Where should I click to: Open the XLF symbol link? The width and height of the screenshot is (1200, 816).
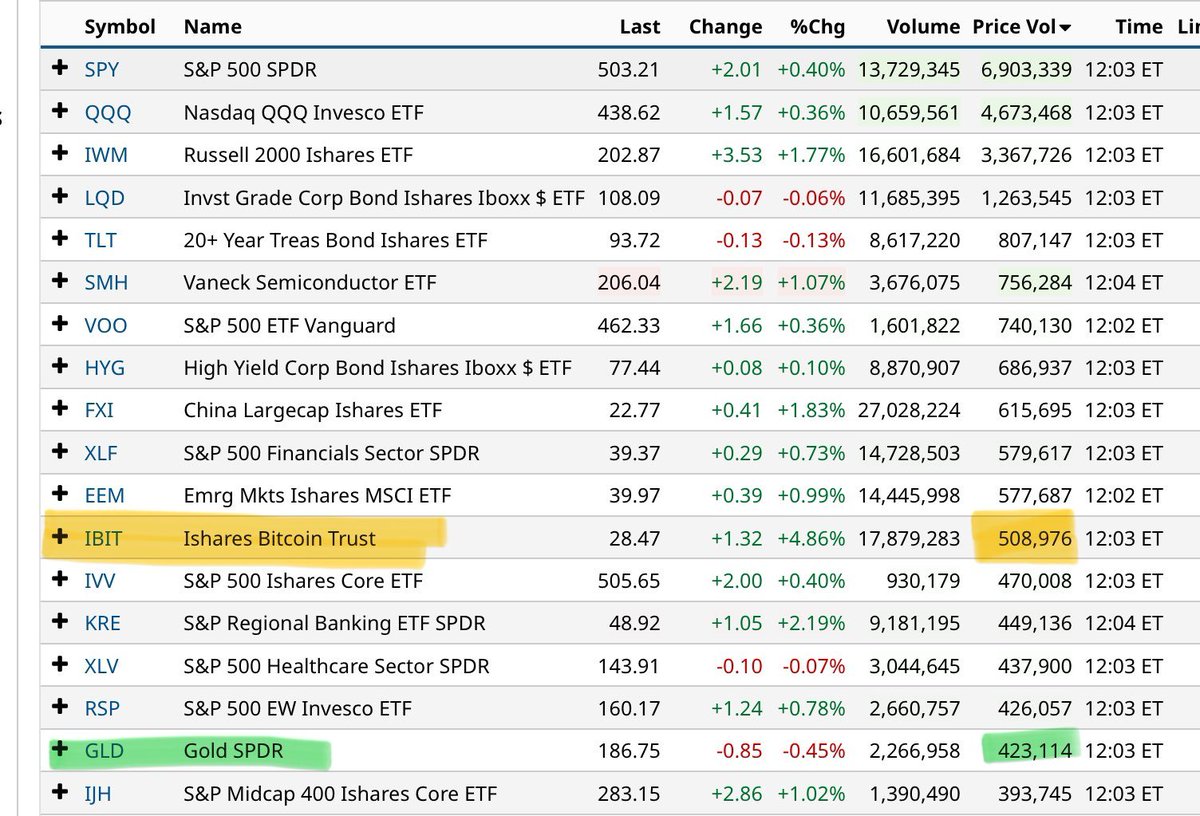point(101,453)
